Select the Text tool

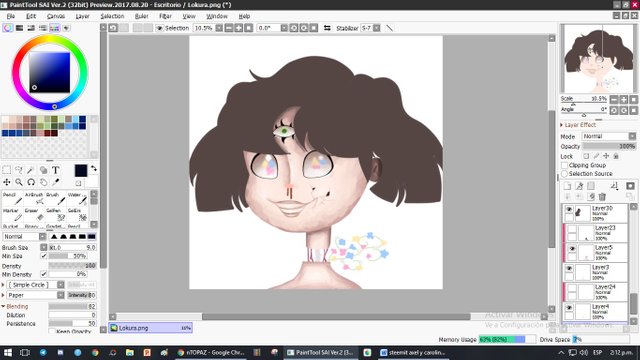[56, 170]
